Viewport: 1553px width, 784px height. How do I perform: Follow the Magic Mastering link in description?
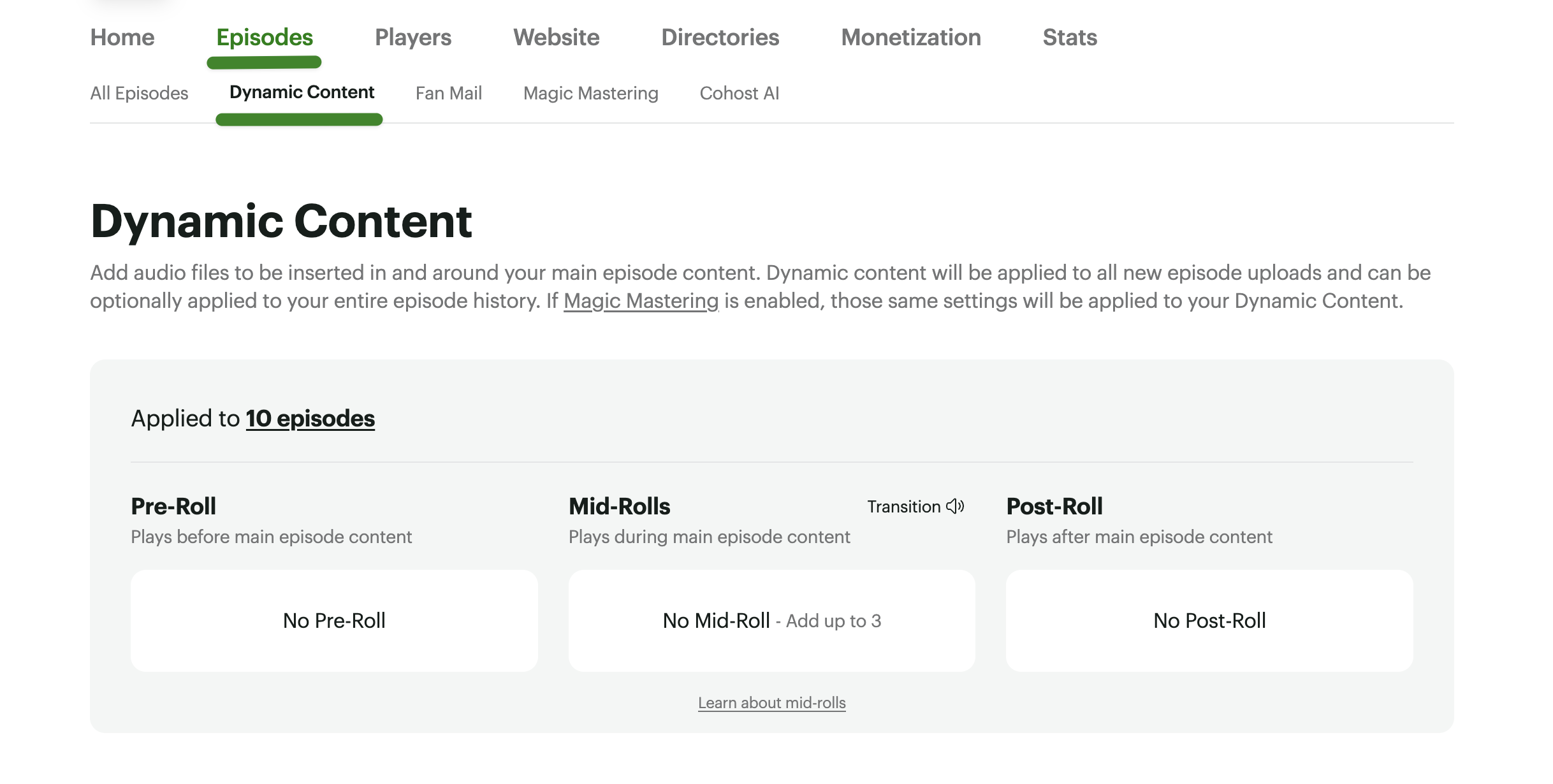641,301
